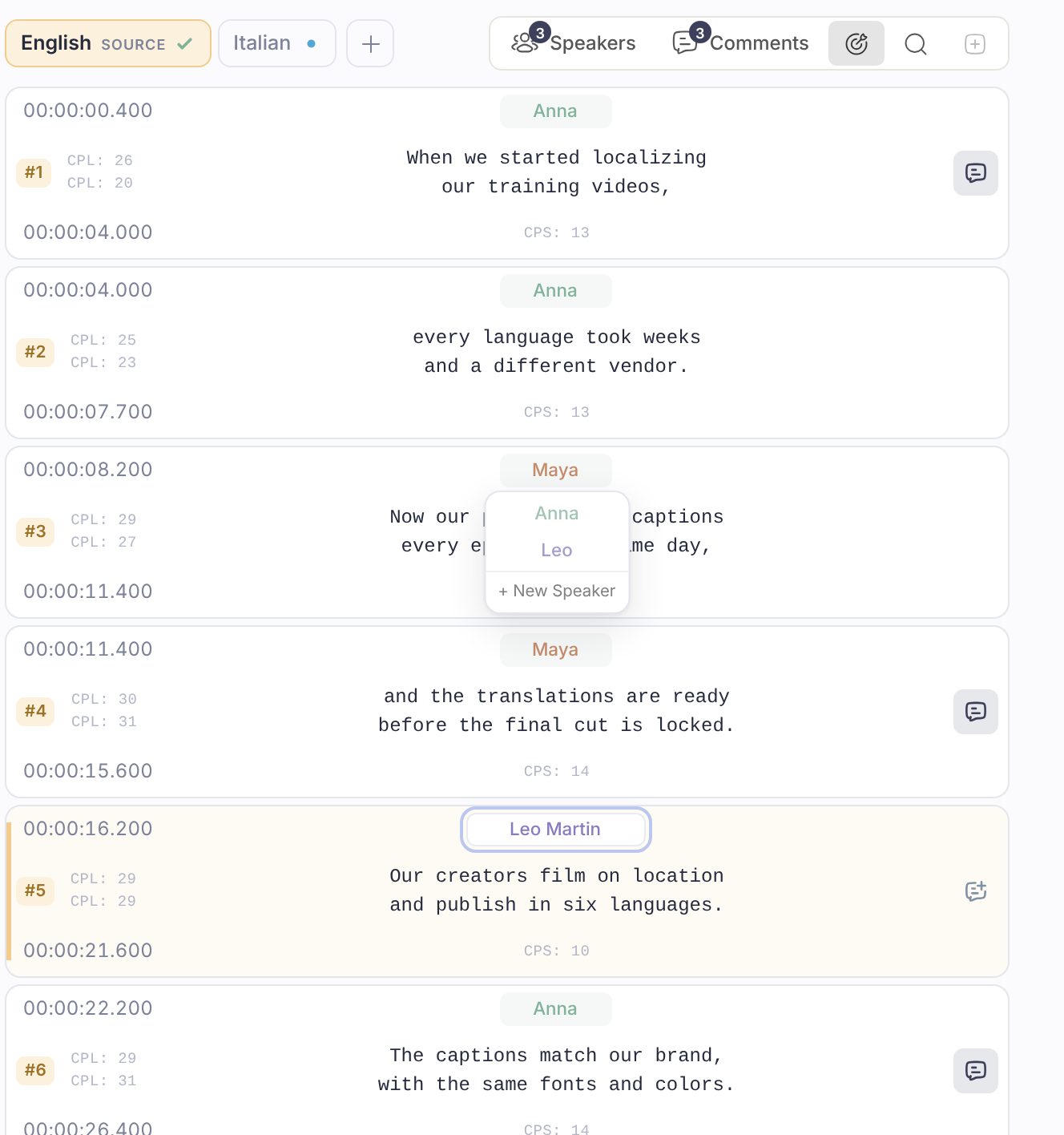The image size is (1064, 1135).
Task: Choose Anna in the speaker dropdown list
Action: (x=557, y=513)
